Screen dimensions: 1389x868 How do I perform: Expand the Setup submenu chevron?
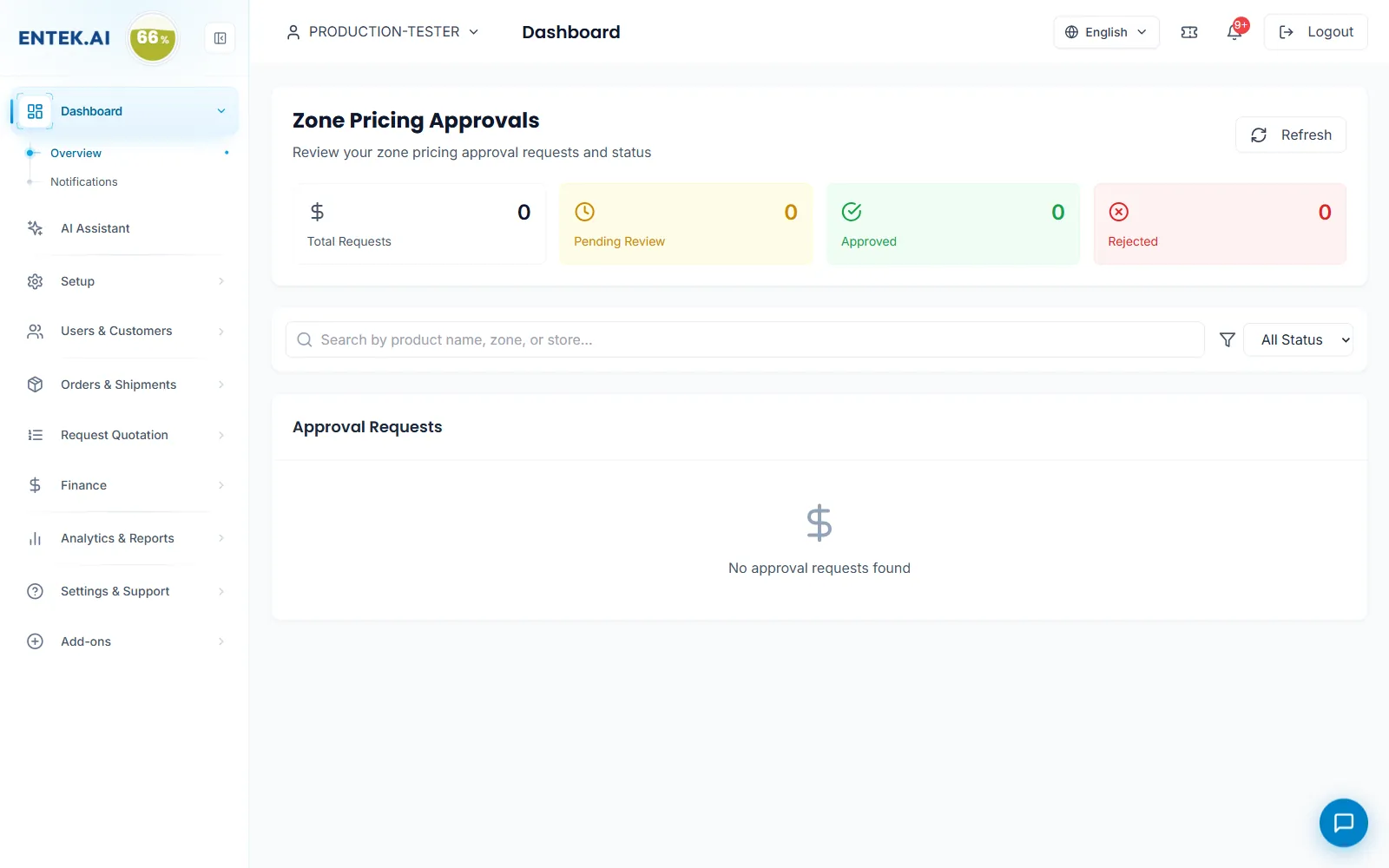[x=221, y=281]
